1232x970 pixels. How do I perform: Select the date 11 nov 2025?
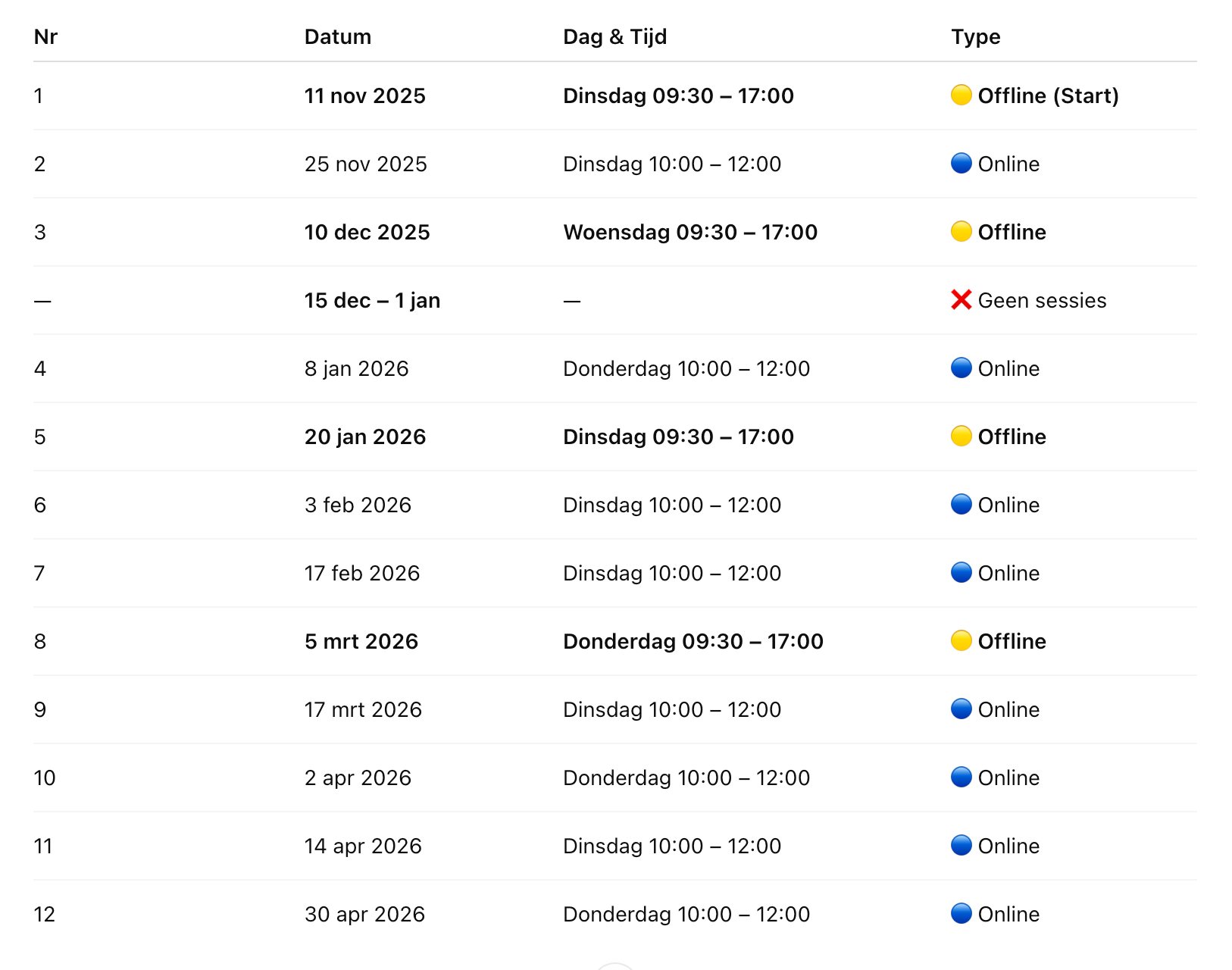point(364,96)
